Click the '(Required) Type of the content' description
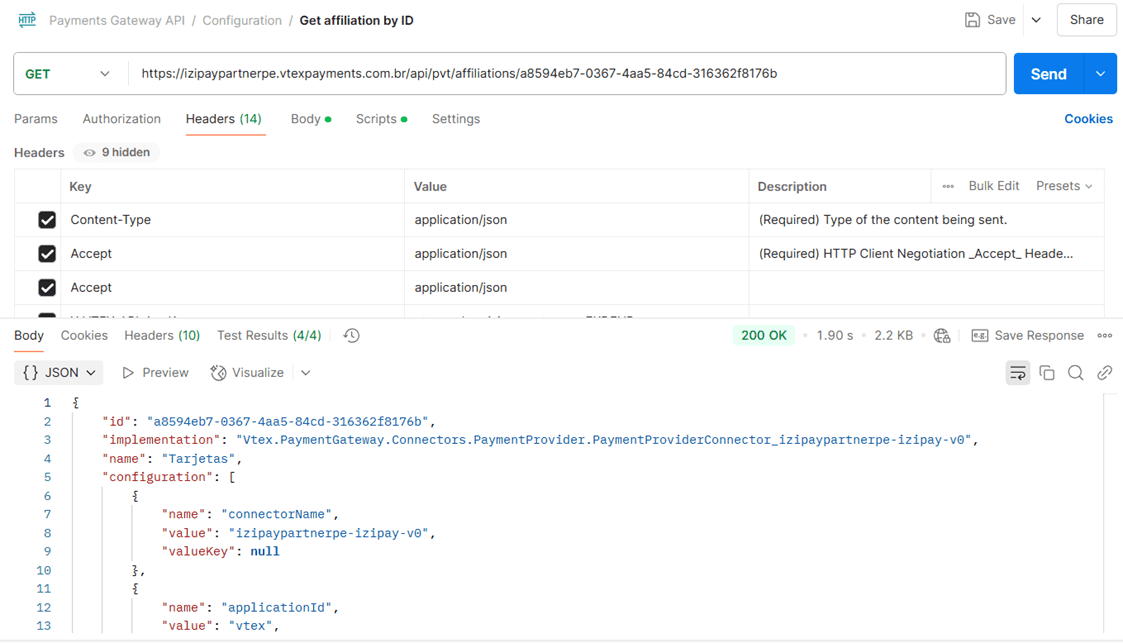 coord(882,220)
